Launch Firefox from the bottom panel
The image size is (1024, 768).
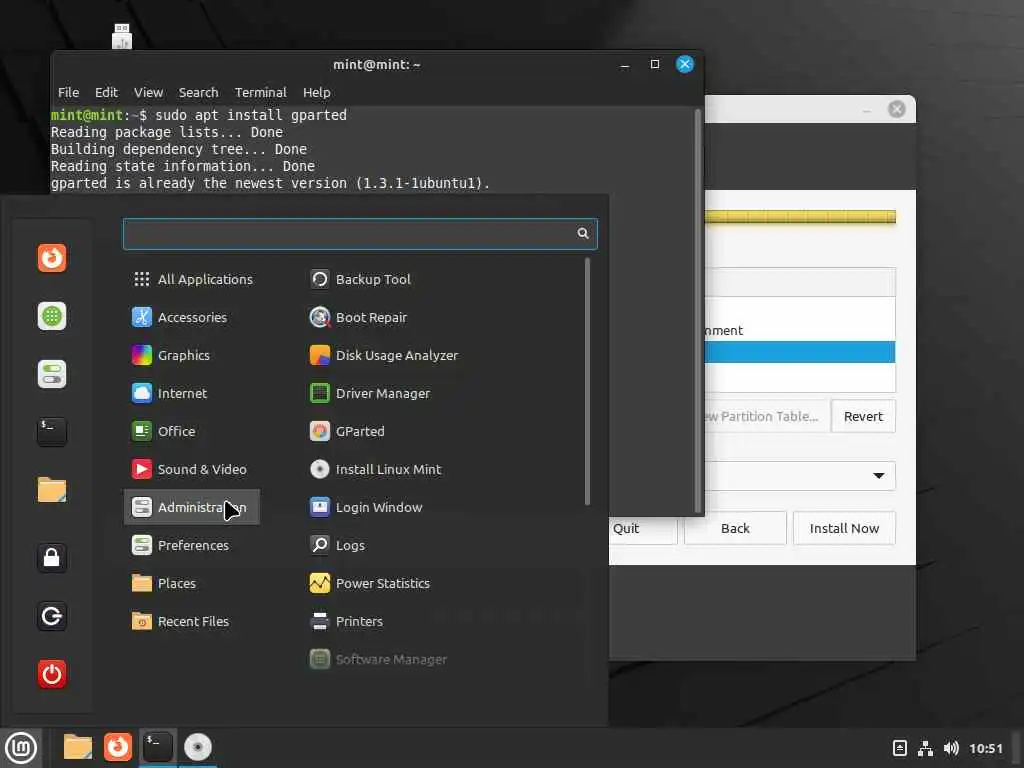coord(118,747)
